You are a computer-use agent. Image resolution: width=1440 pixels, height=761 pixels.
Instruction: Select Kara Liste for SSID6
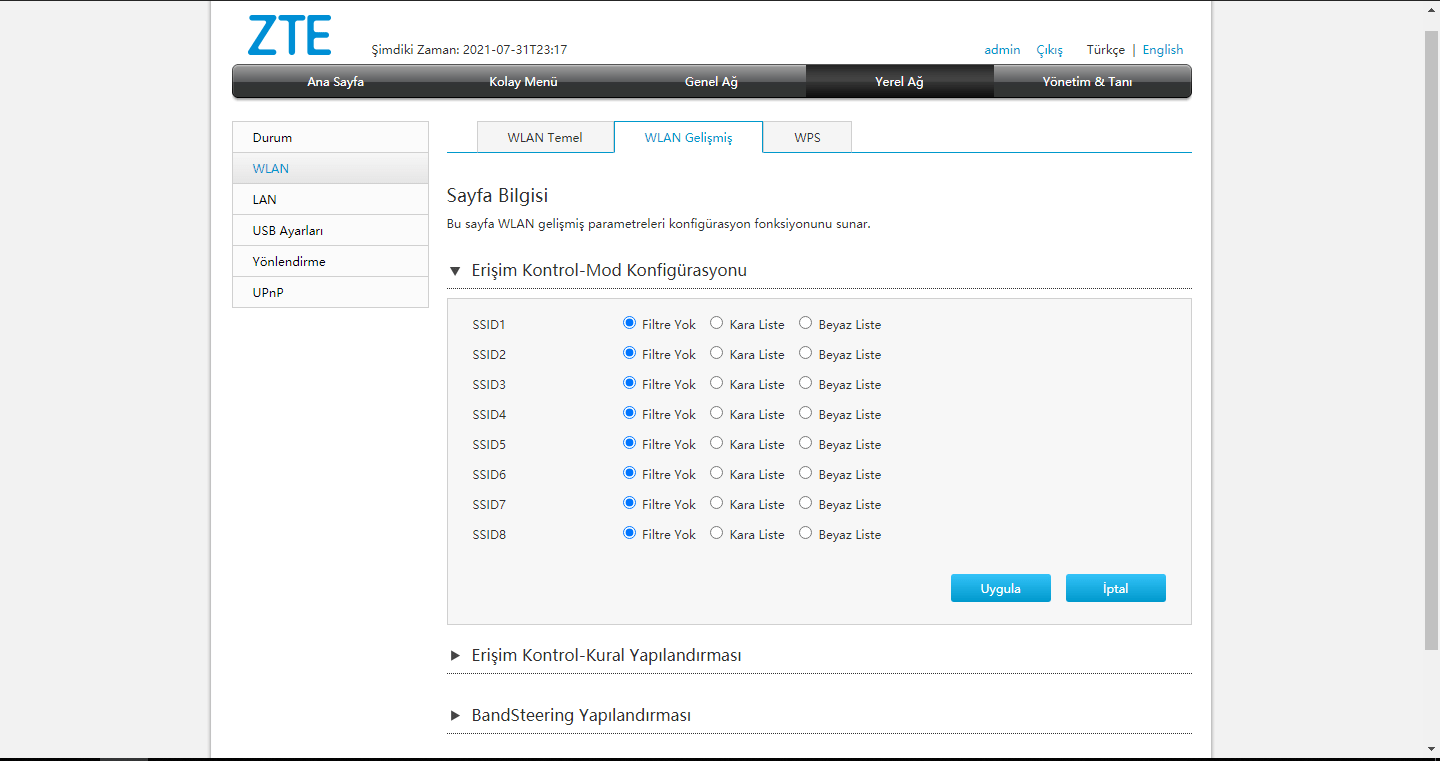click(716, 473)
